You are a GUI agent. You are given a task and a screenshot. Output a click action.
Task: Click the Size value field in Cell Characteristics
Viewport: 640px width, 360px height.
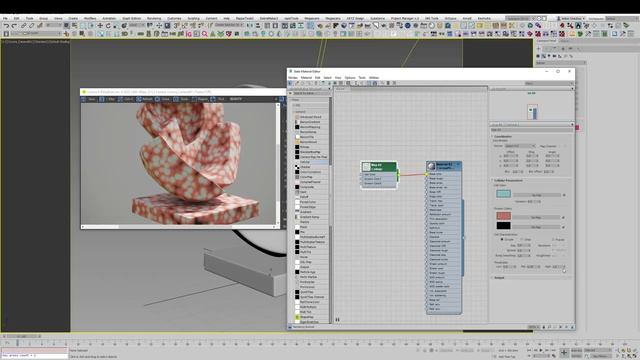click(522, 245)
